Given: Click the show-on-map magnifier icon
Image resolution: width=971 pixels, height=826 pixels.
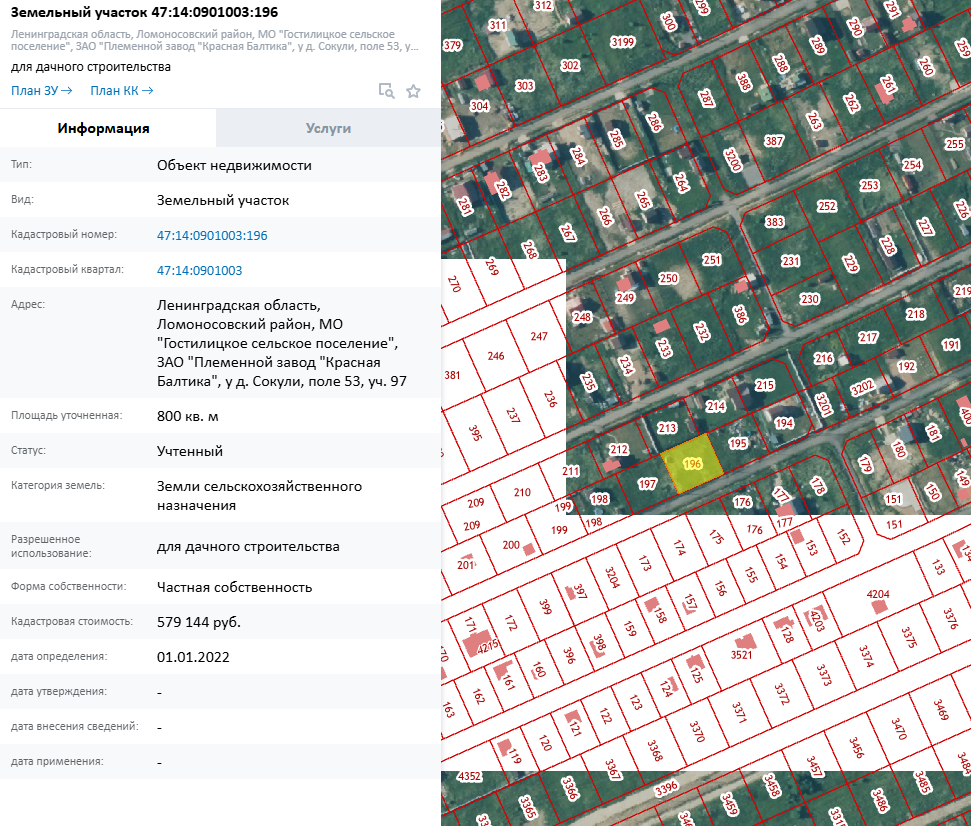Looking at the screenshot, I should 386,91.
